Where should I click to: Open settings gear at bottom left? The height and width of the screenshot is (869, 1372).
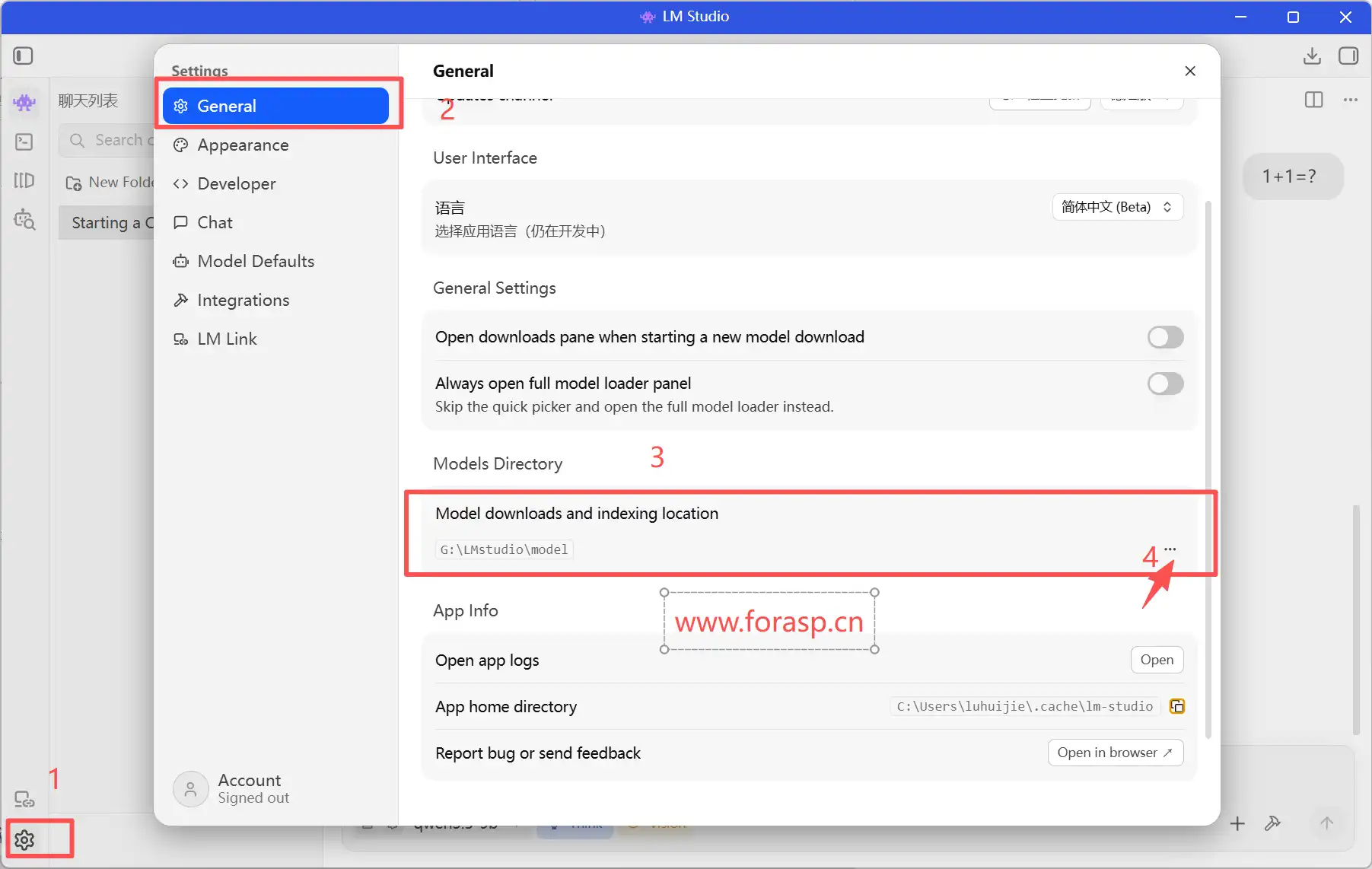pyautogui.click(x=24, y=840)
